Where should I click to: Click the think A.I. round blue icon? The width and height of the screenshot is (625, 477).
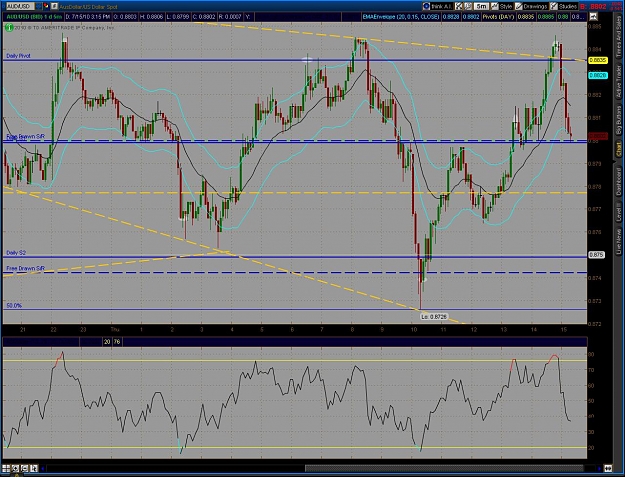tap(426, 6)
